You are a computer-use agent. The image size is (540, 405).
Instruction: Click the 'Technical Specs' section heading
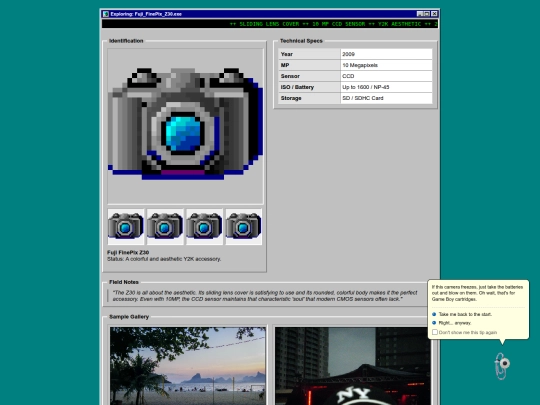click(301, 41)
